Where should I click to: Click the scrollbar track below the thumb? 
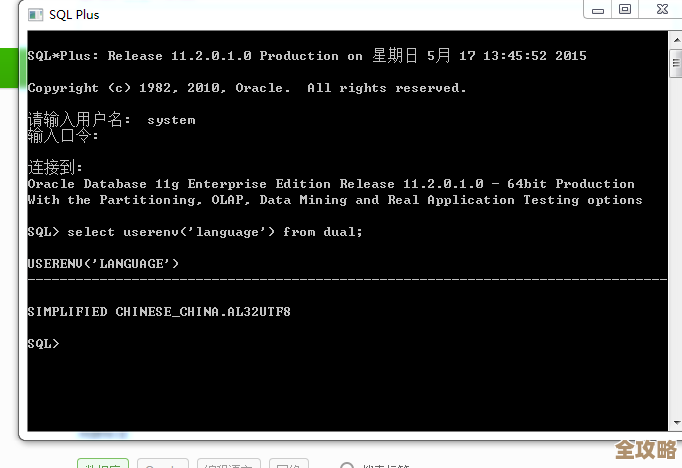pyautogui.click(x=675, y=250)
